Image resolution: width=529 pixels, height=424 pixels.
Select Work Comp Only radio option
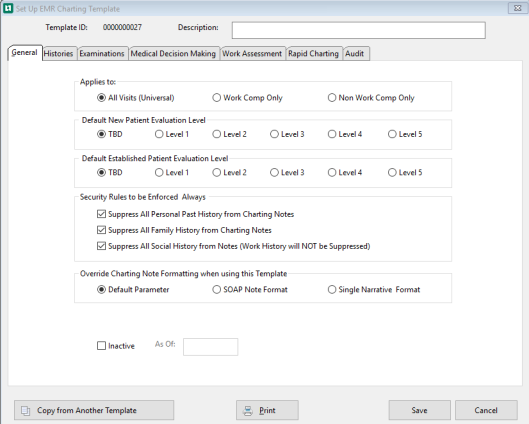tap(216, 98)
